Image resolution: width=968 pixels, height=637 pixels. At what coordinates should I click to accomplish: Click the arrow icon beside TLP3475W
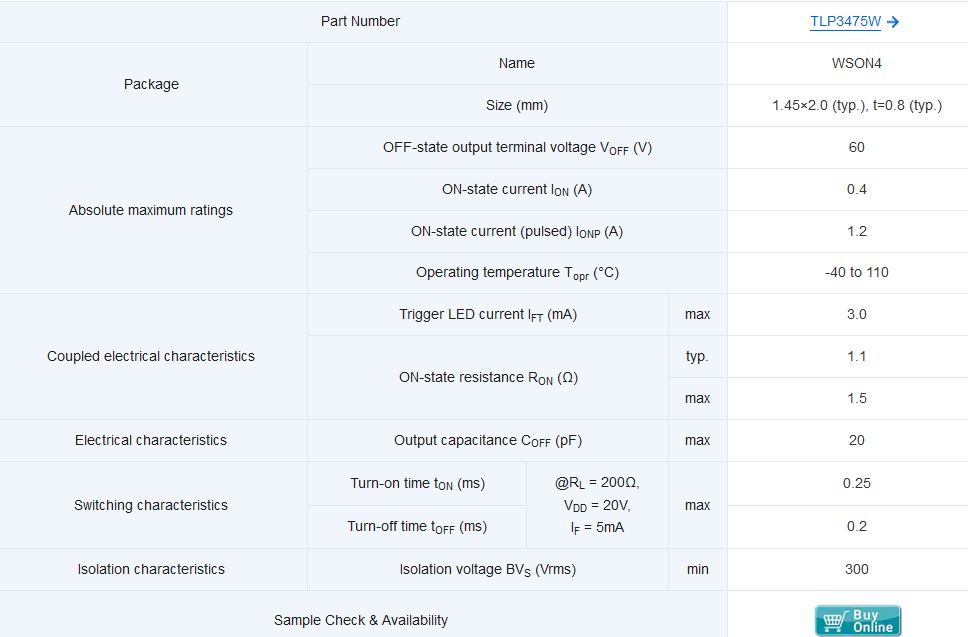(x=893, y=22)
